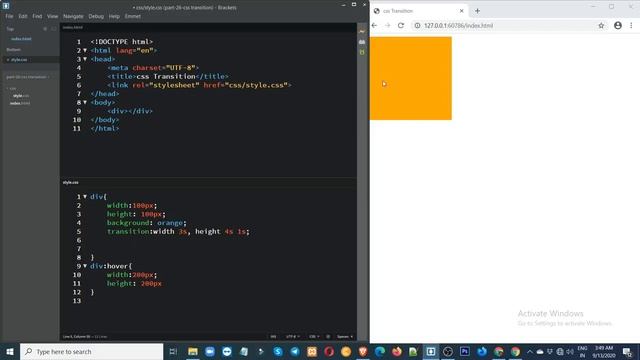Toggle INS insert mode in status bar
Image resolution: width=640 pixels, height=360 pixels.
pos(273,337)
